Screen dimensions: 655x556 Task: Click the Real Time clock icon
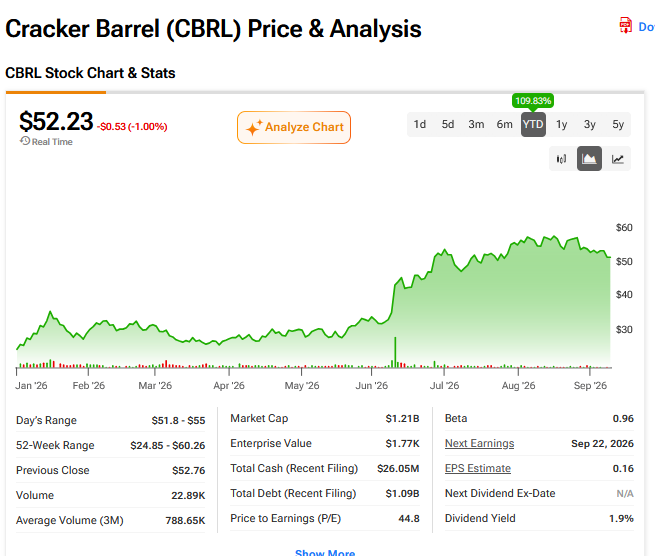pyautogui.click(x=25, y=141)
